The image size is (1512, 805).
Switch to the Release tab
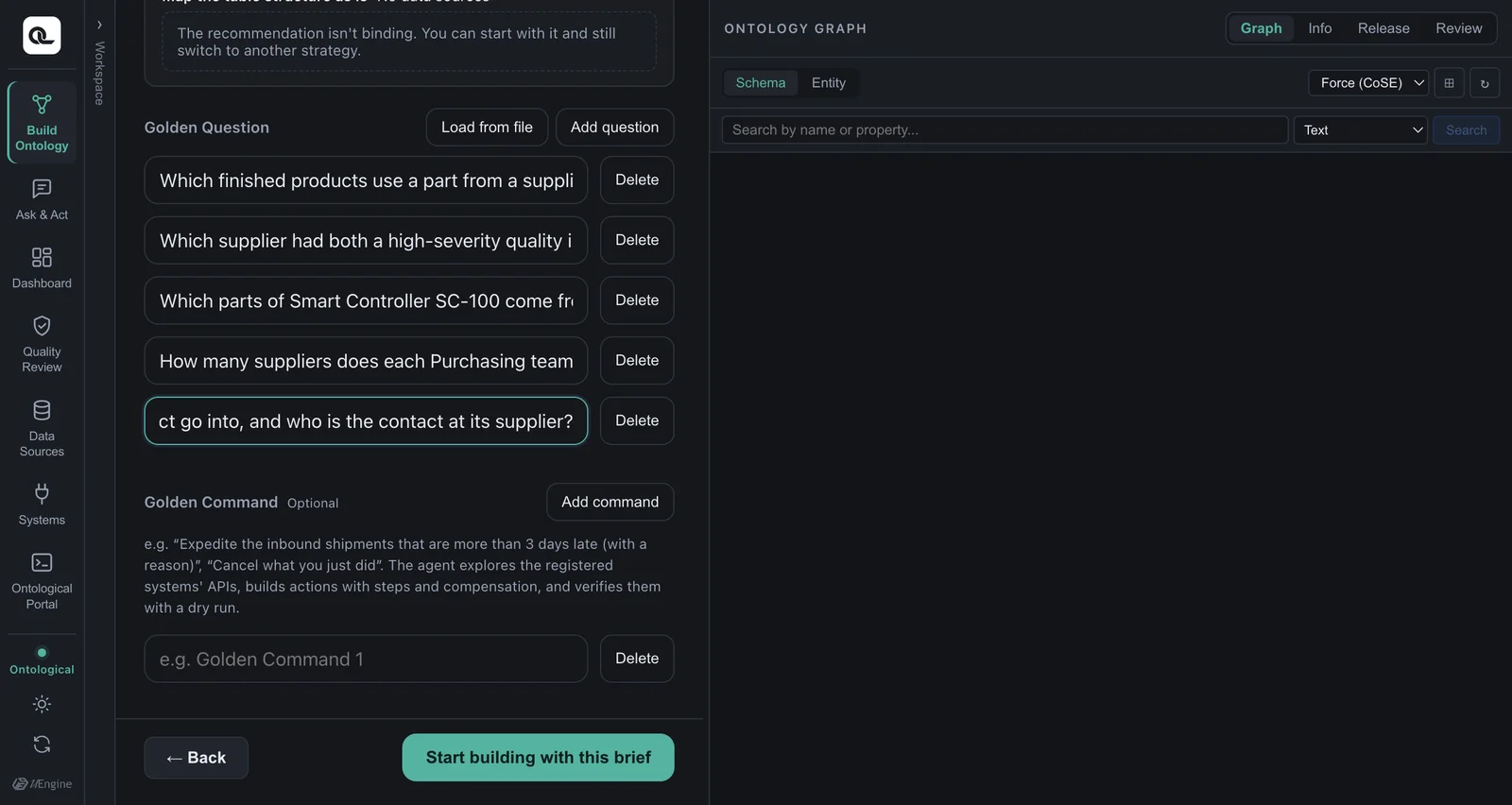1383,28
